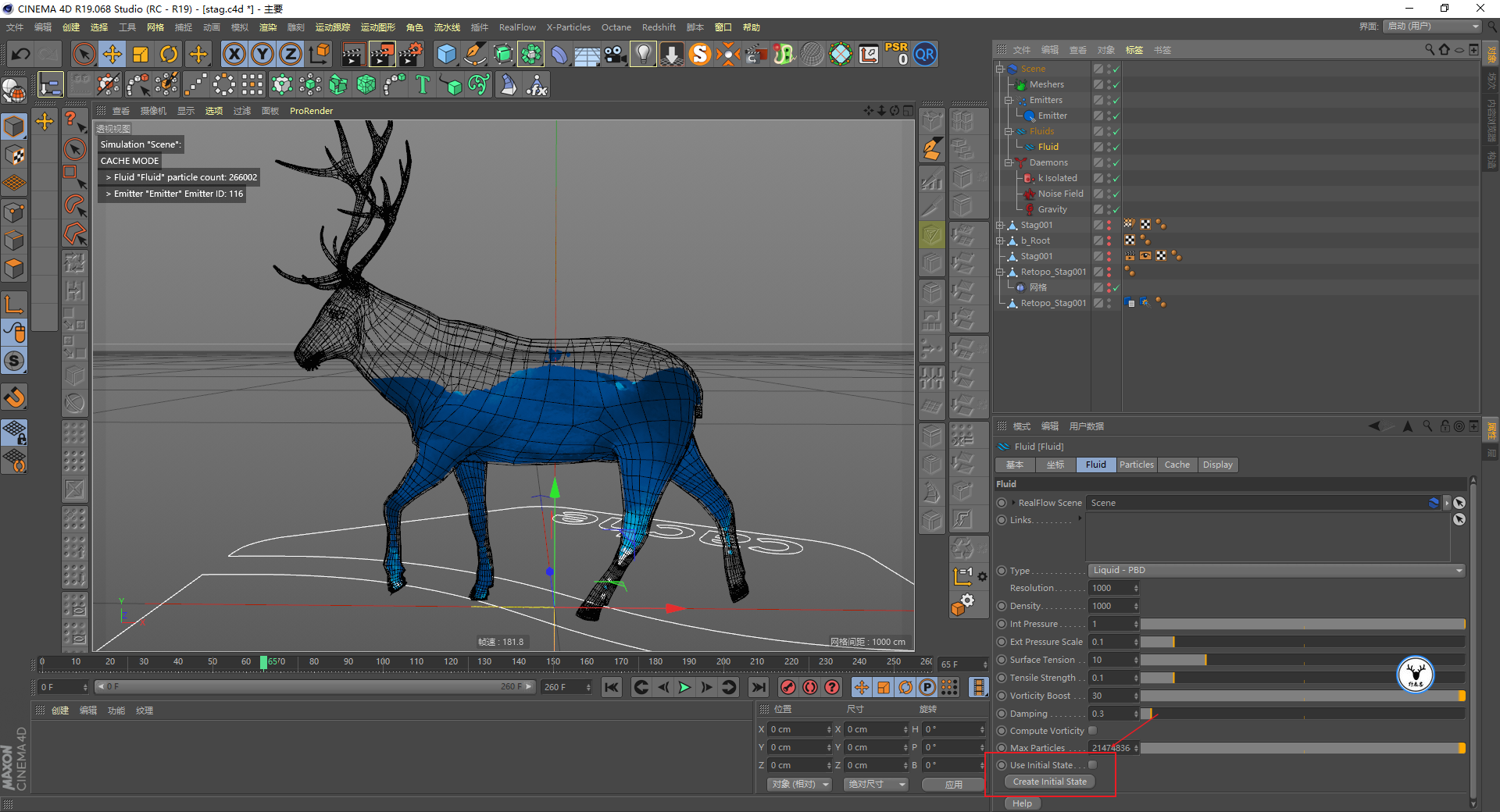Click the Undo arrow icon
Image resolution: width=1500 pixels, height=812 pixels.
[20, 54]
